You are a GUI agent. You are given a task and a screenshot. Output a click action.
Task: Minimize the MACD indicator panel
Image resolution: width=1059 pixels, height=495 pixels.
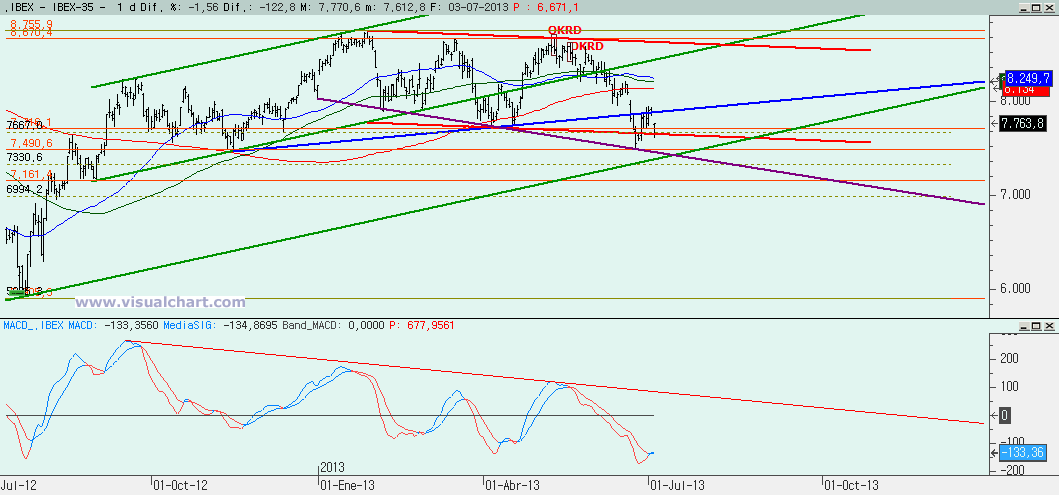(x=1027, y=325)
